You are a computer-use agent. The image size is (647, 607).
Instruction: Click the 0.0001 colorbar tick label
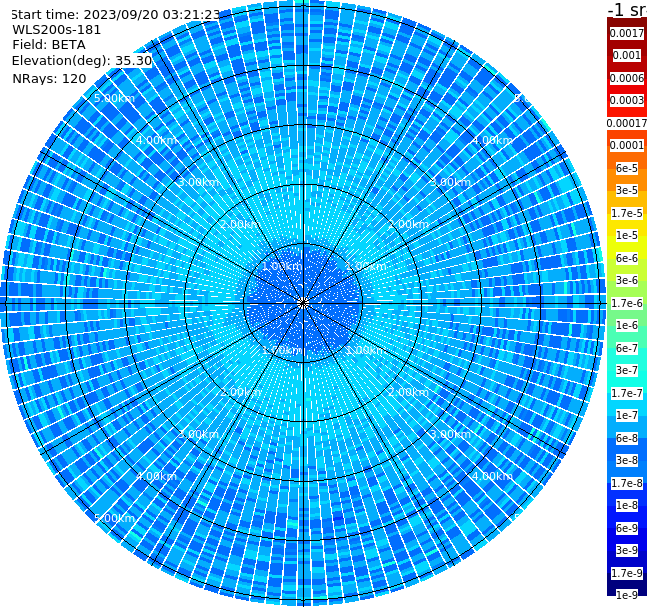click(x=627, y=145)
